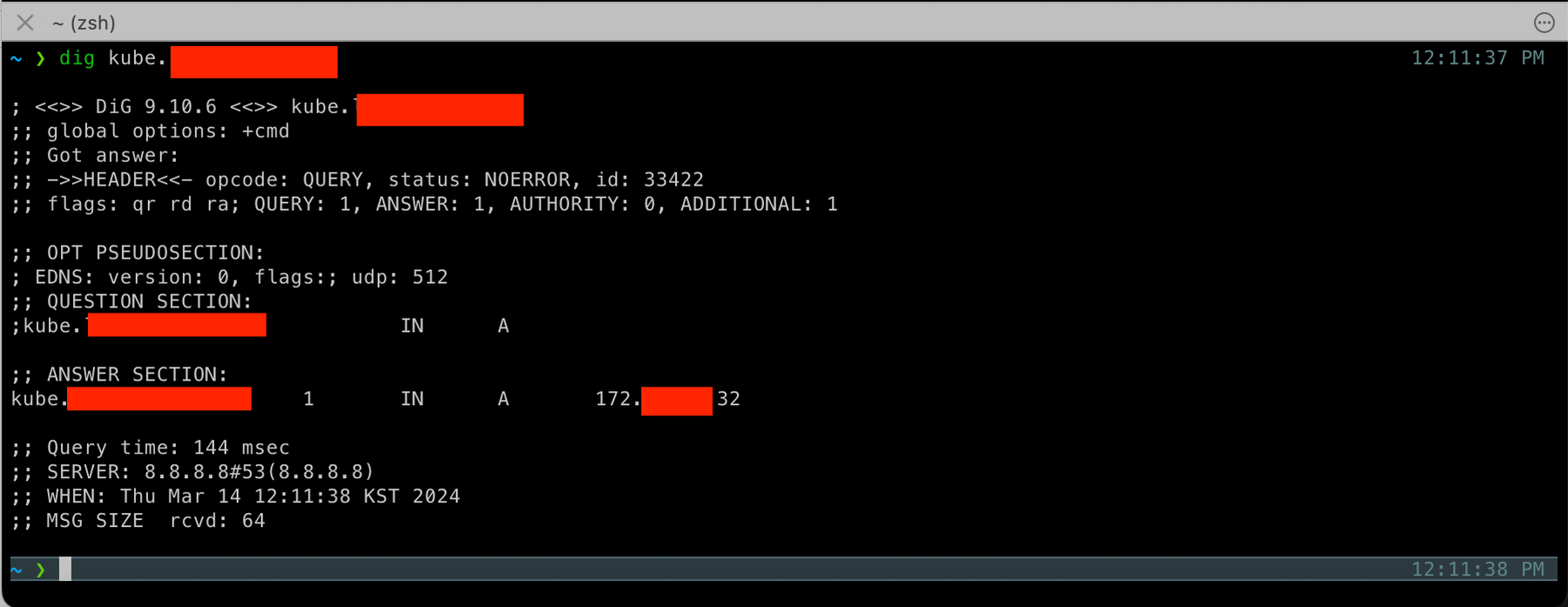Click the 'QUESTION SECTION' line
Screen dimensions: 1568x607
coord(132,302)
